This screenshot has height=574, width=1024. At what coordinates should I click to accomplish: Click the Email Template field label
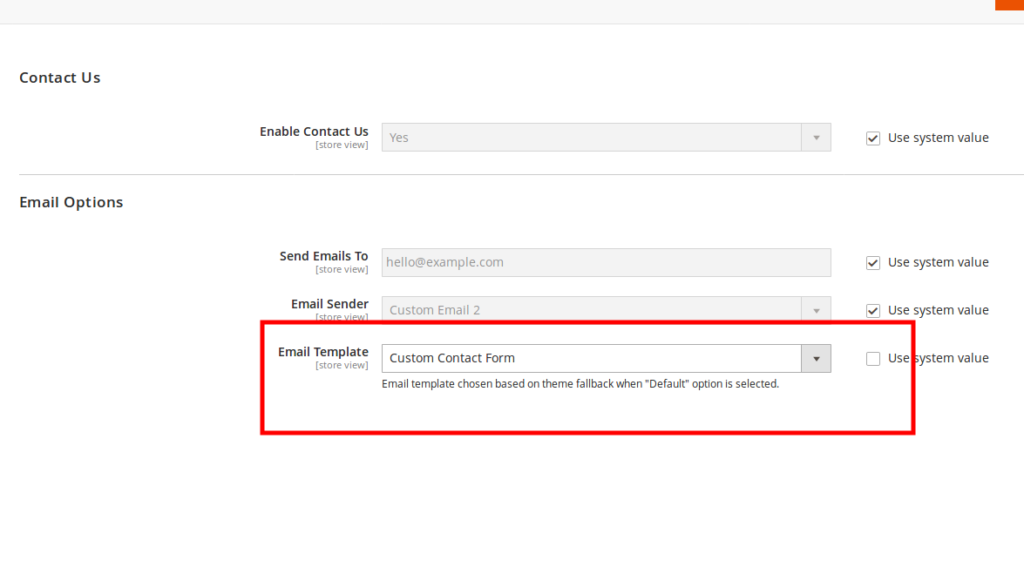(323, 352)
